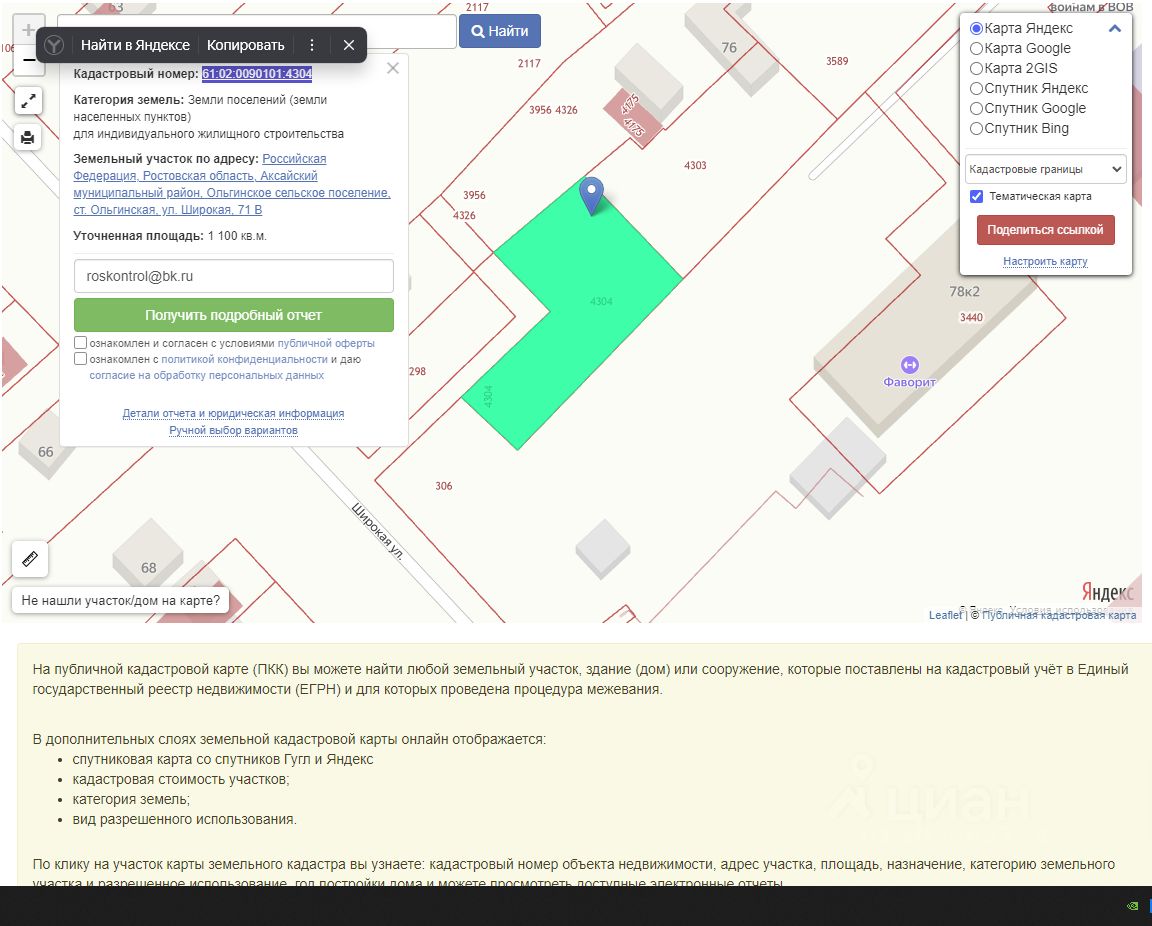Screen dimensions: 1152x926
Task: Click parcel label 4303 on map
Action: point(695,165)
